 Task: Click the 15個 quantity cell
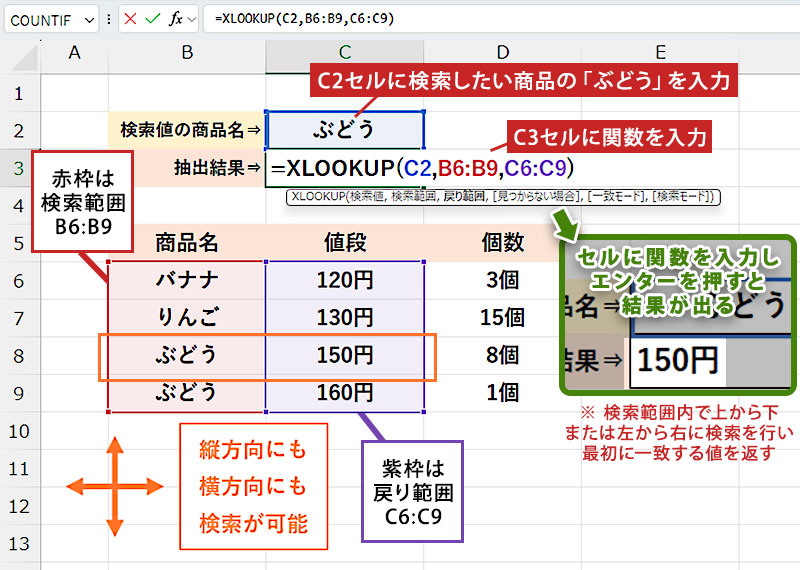click(x=504, y=317)
